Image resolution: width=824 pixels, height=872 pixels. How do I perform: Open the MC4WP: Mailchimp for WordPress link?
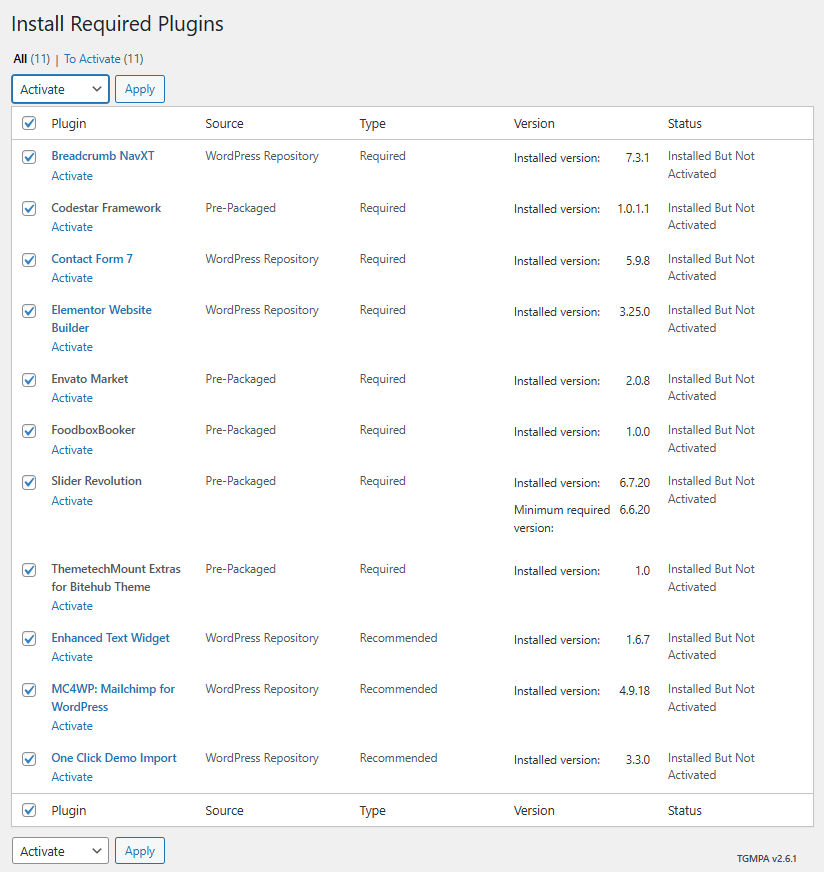113,697
